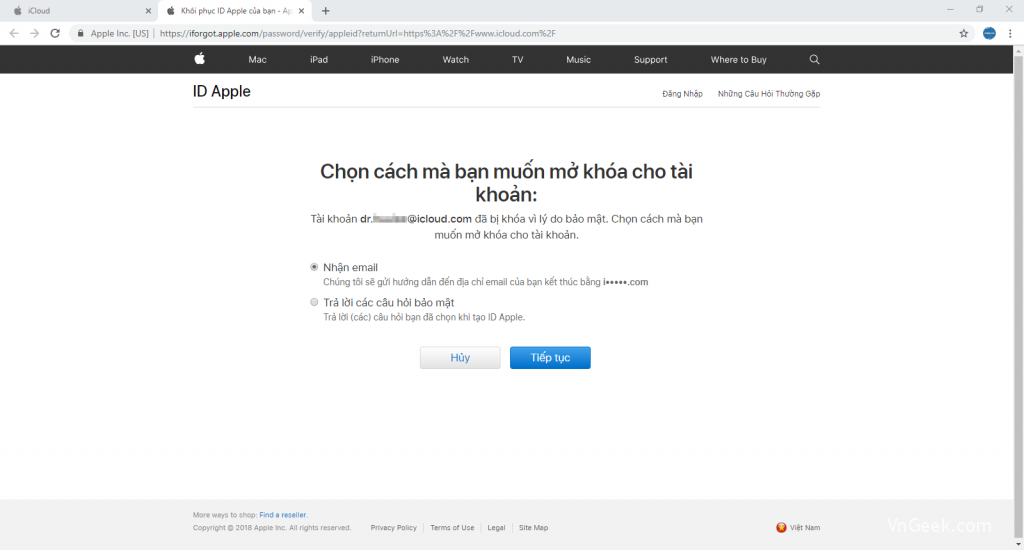The image size is (1024, 550).
Task: Restore down the browser window
Action: [980, 10]
